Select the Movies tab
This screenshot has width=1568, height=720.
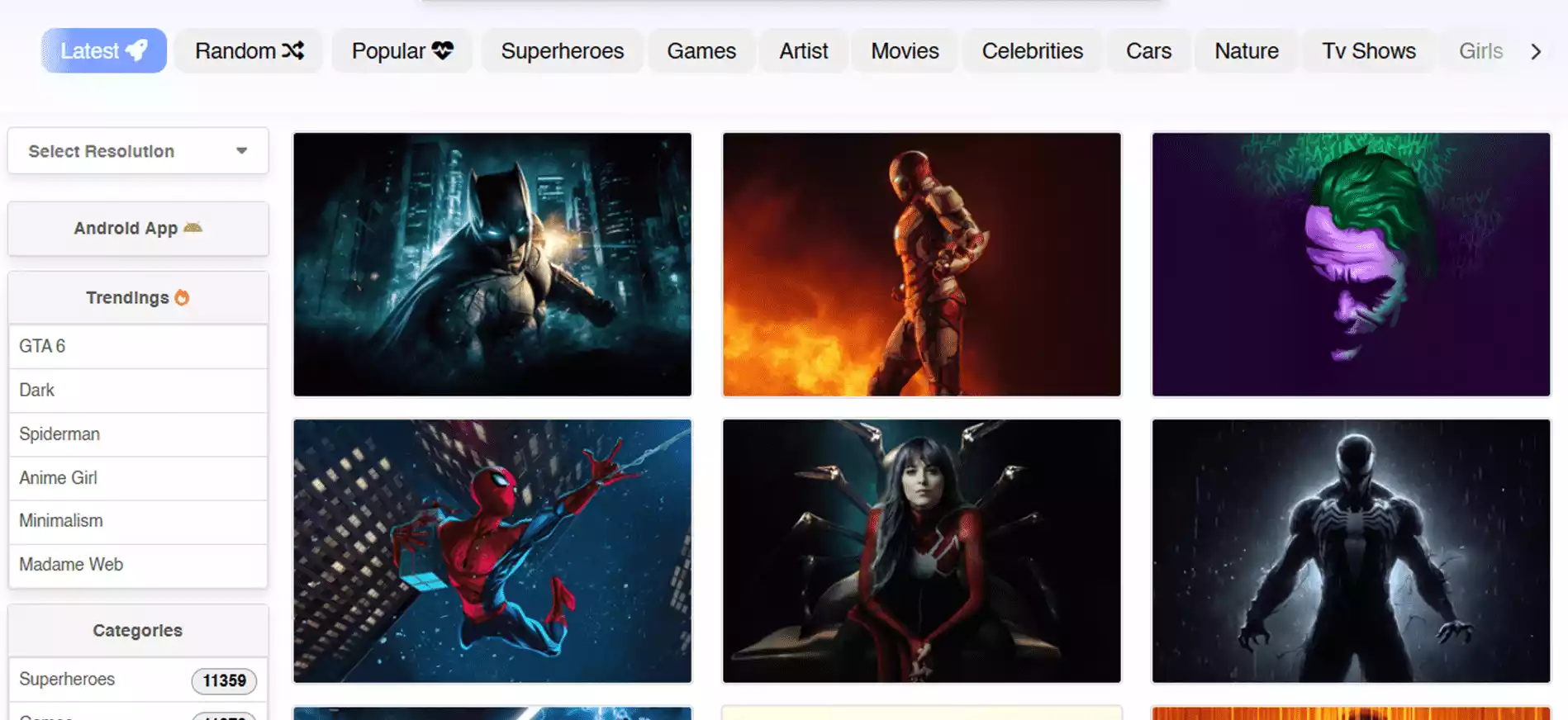(905, 51)
